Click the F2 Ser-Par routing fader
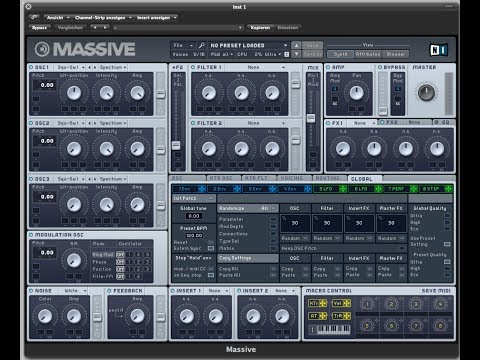Viewport: 480px width, 360px height. pyautogui.click(x=176, y=145)
